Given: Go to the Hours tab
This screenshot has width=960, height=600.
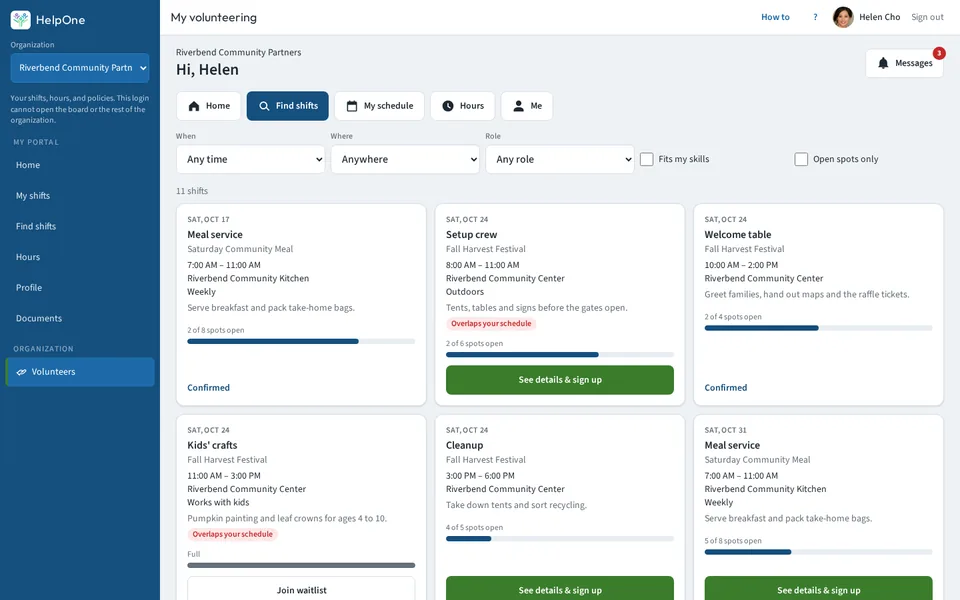Looking at the screenshot, I should coord(463,106).
